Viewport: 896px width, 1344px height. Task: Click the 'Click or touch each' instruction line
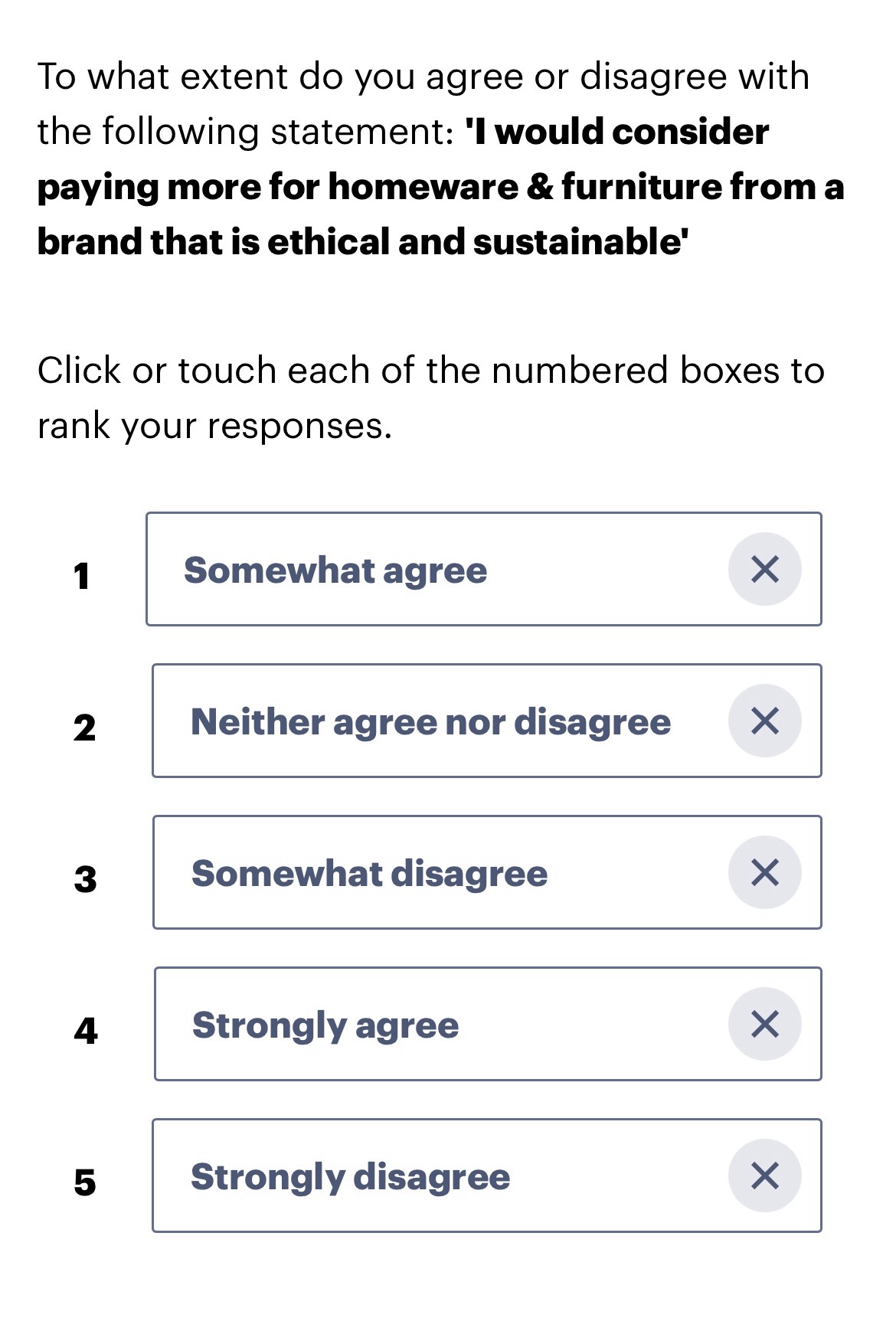430,371
